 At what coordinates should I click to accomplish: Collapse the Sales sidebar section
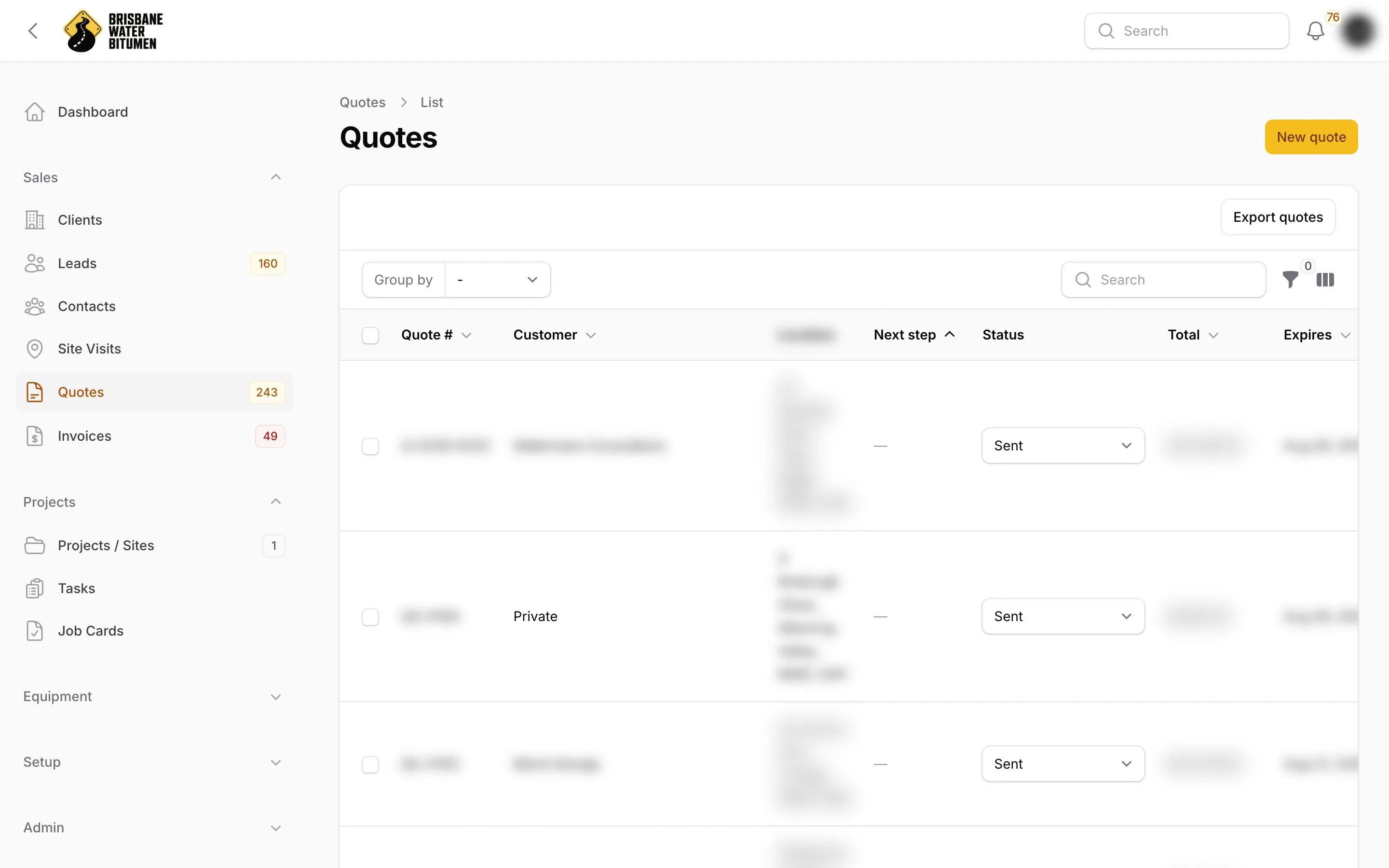click(x=275, y=177)
